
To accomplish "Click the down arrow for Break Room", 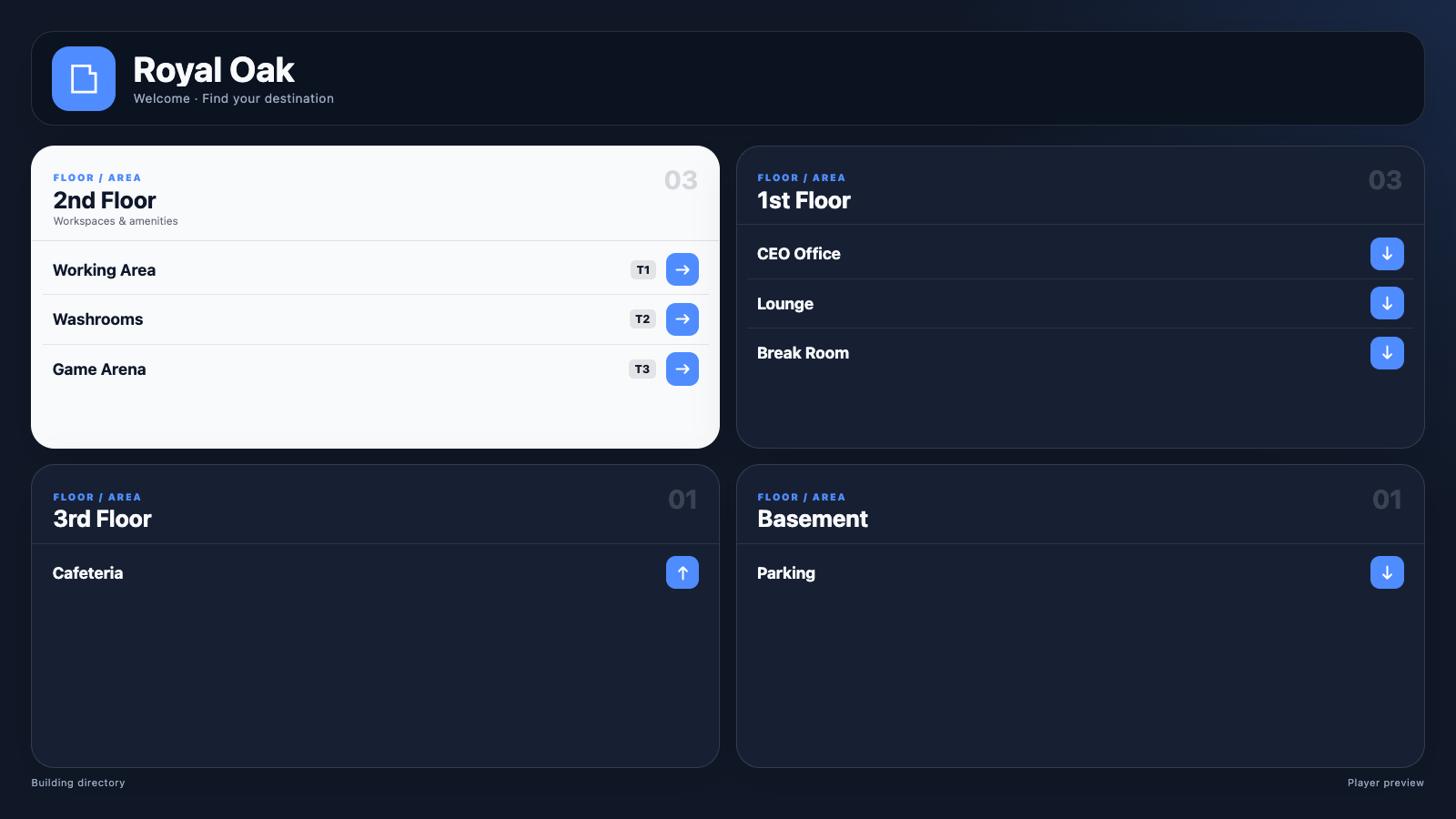I will (1387, 353).
